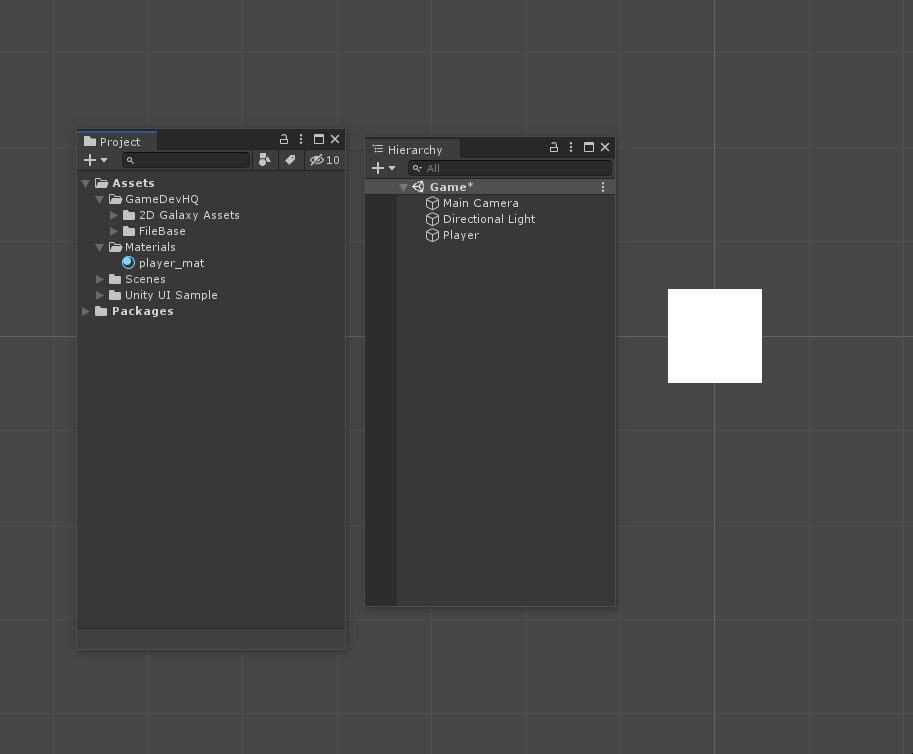Select the Materials folder icon
This screenshot has height=754, width=913.
click(x=115, y=247)
